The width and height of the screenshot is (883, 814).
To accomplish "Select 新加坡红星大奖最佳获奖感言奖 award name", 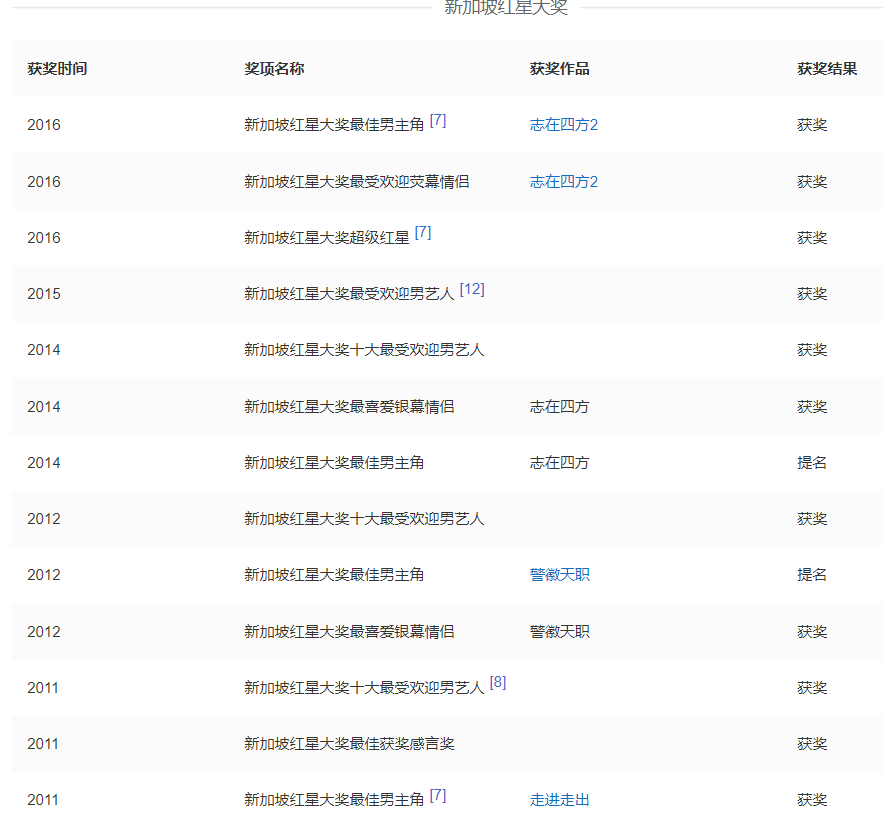I will 349,744.
